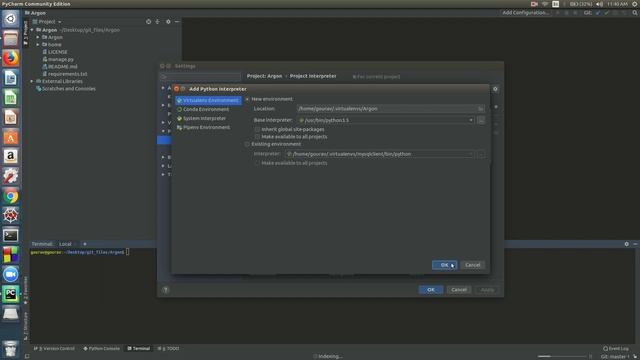Open Ubuntu Software from the dock
Screen dimensions: 640x360
coord(11,137)
